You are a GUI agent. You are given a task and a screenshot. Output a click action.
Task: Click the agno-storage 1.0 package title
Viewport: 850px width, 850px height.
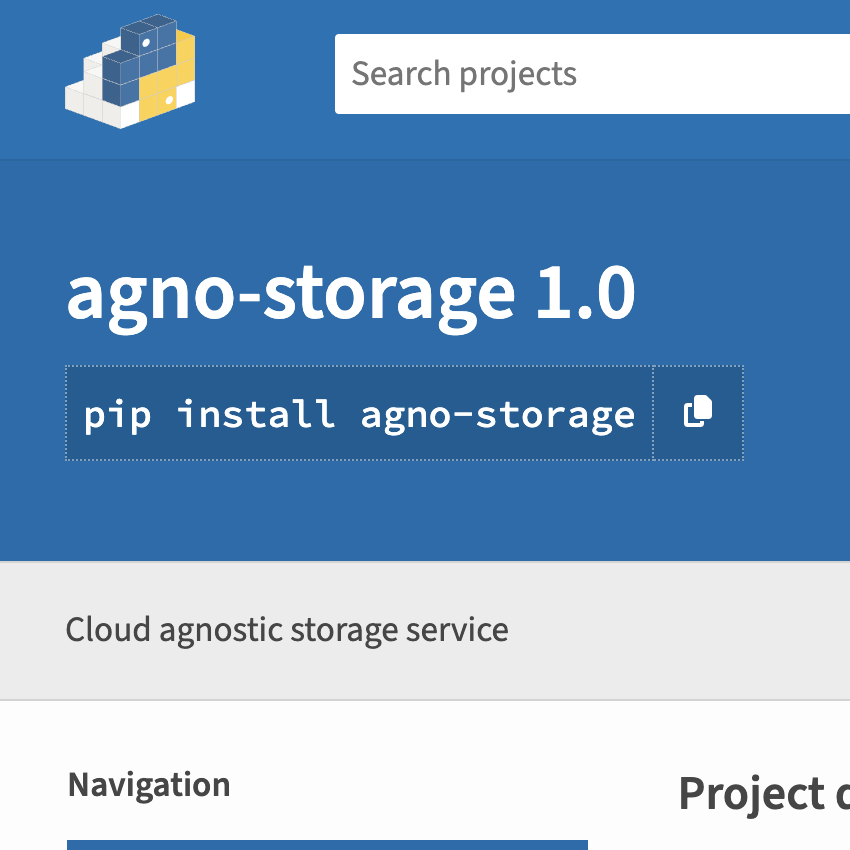click(x=350, y=293)
